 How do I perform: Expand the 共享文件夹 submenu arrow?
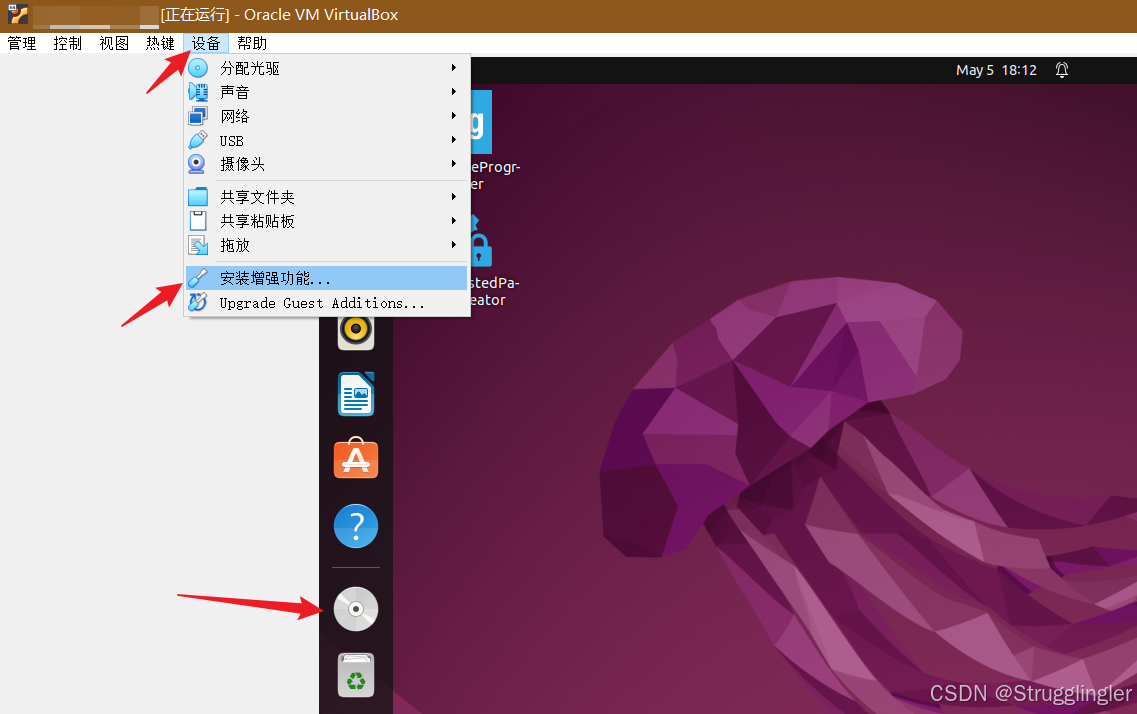(454, 196)
